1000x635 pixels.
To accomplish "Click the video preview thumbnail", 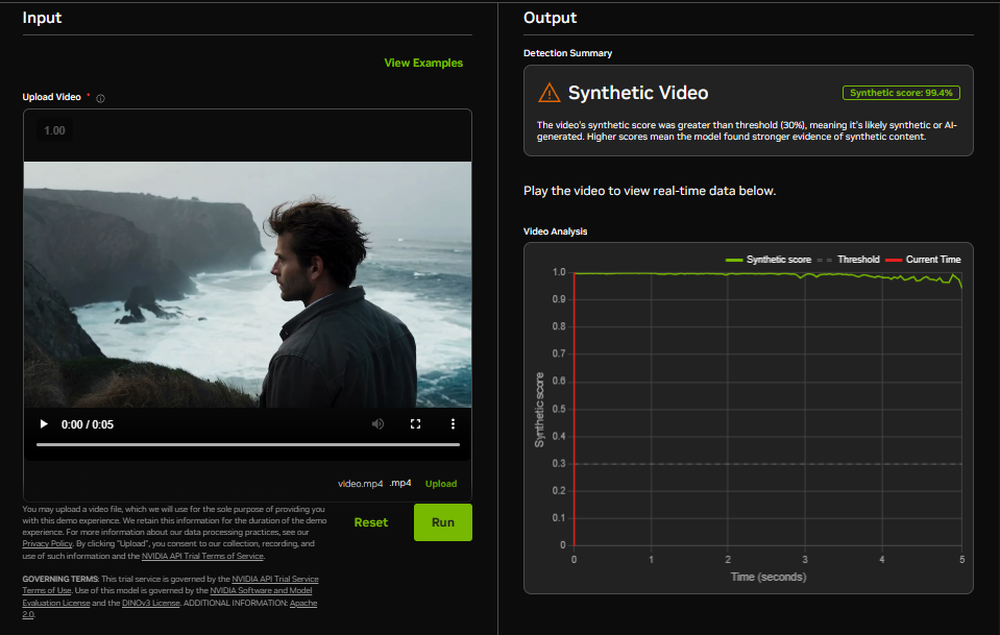I will pyautogui.click(x=247, y=284).
